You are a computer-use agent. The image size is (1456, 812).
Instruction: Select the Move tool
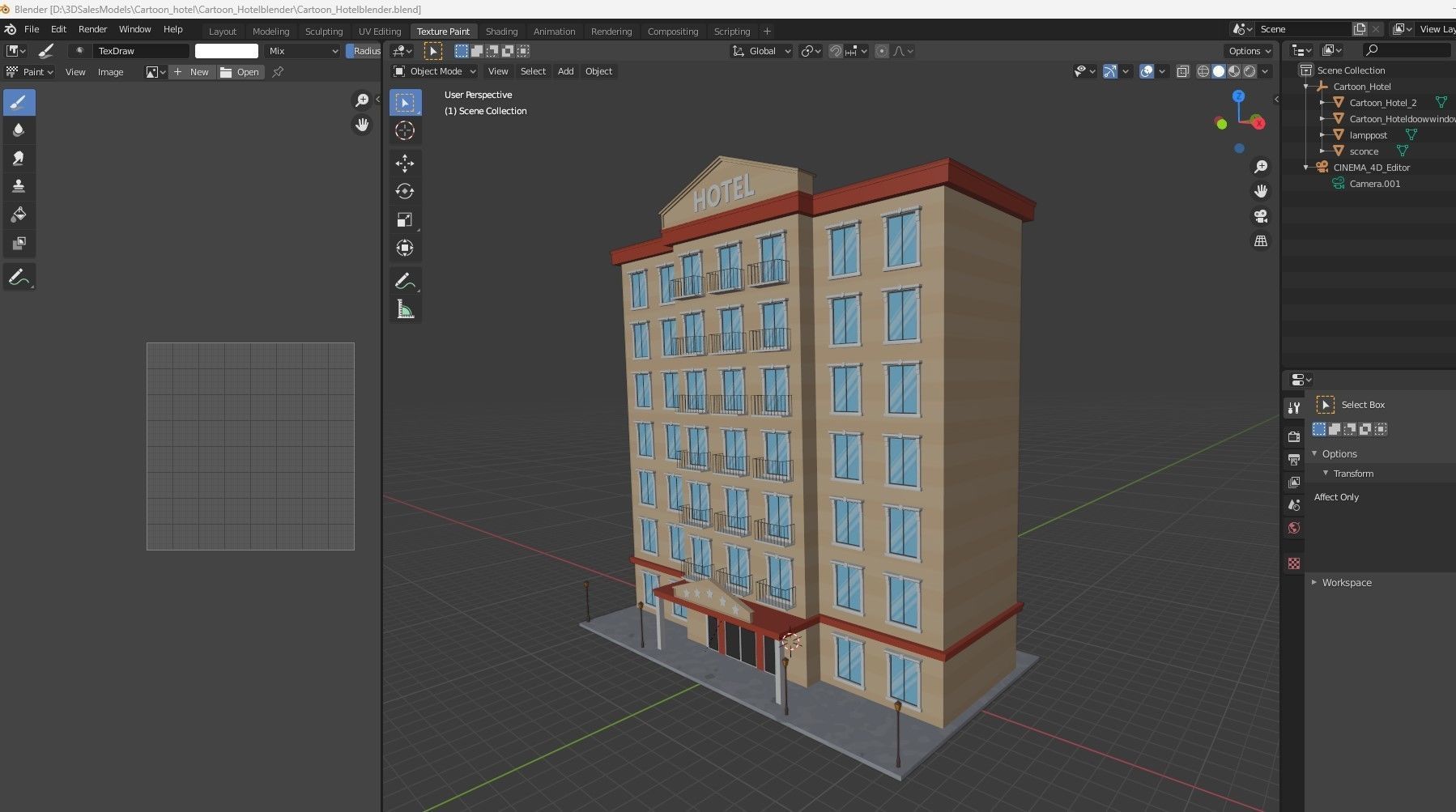pos(405,164)
